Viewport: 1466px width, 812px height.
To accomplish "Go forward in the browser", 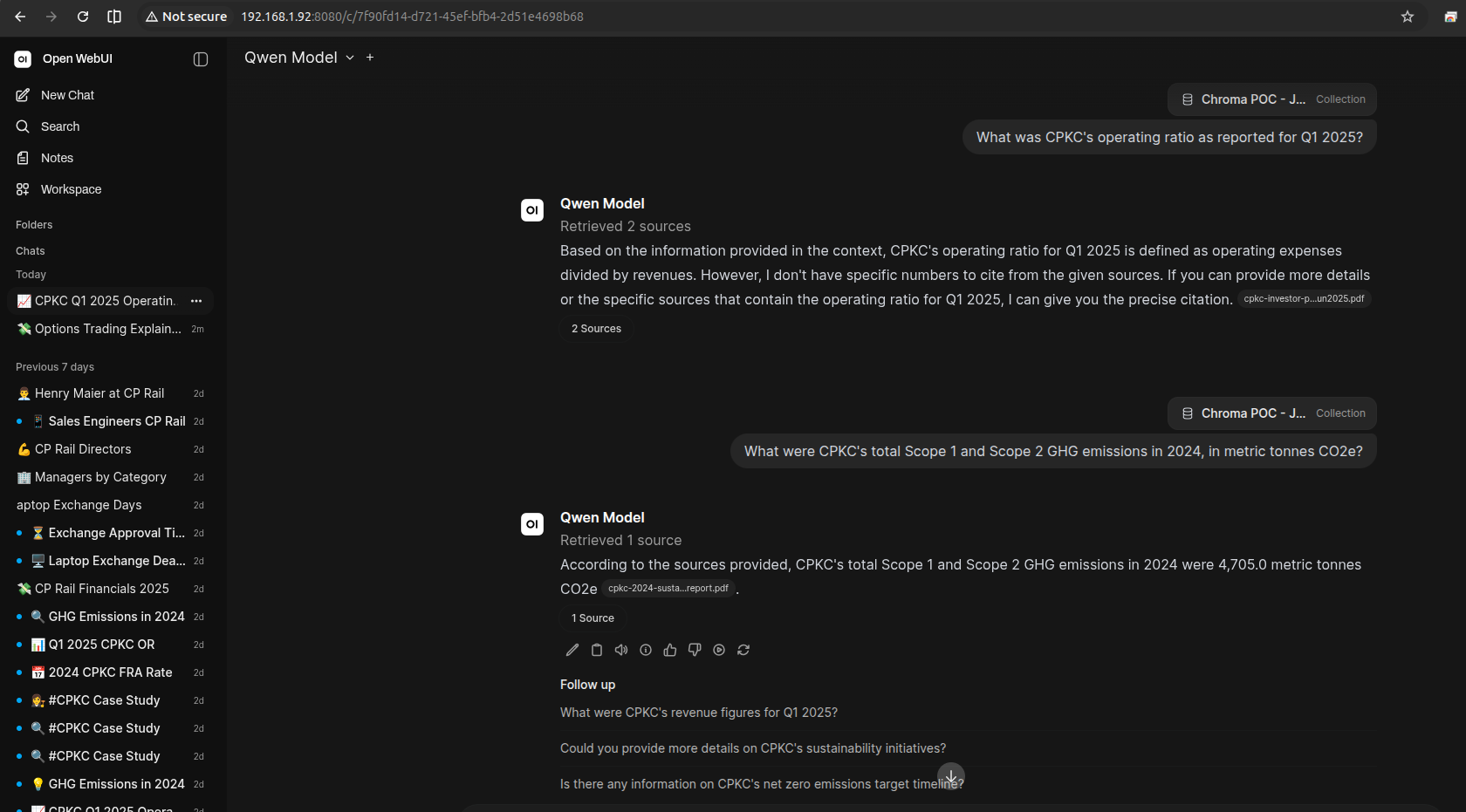I will [51, 17].
